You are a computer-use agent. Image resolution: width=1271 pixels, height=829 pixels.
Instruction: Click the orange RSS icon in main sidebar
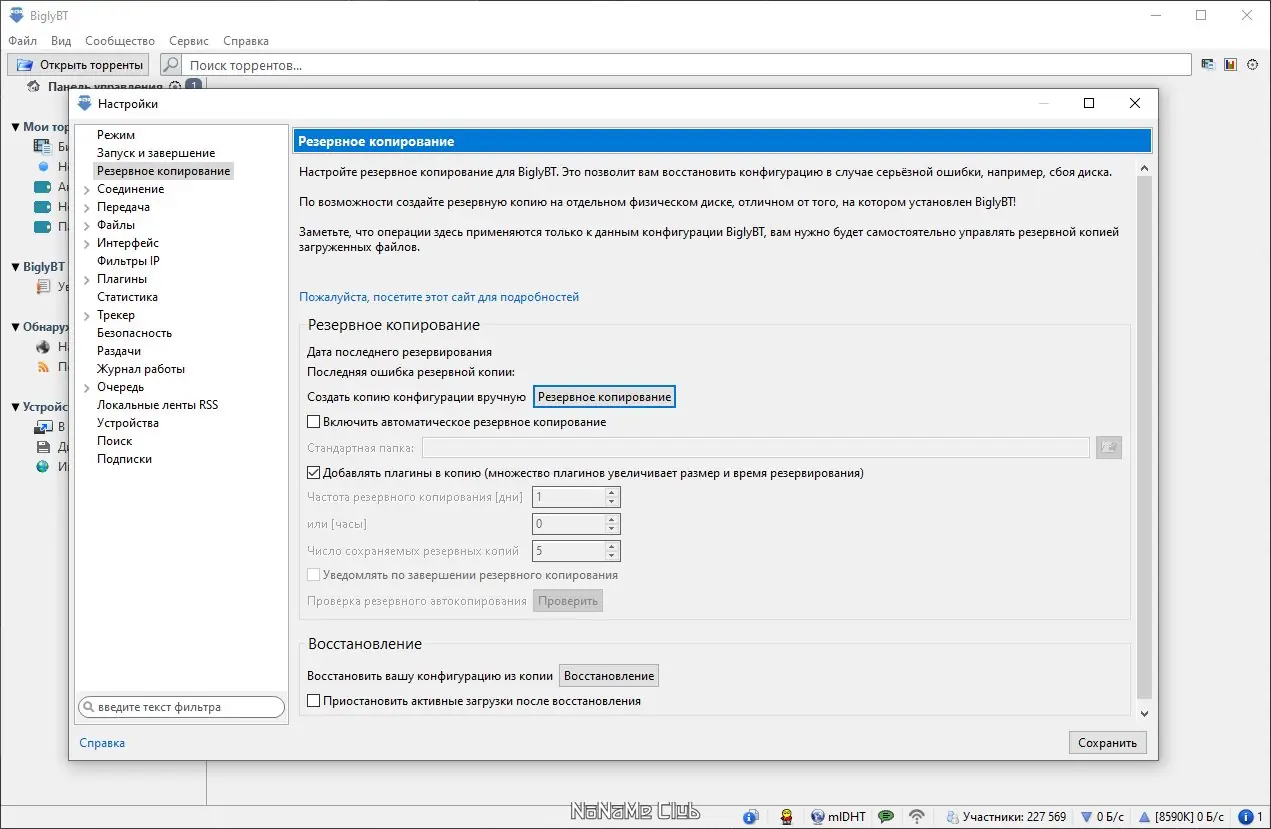tap(43, 367)
